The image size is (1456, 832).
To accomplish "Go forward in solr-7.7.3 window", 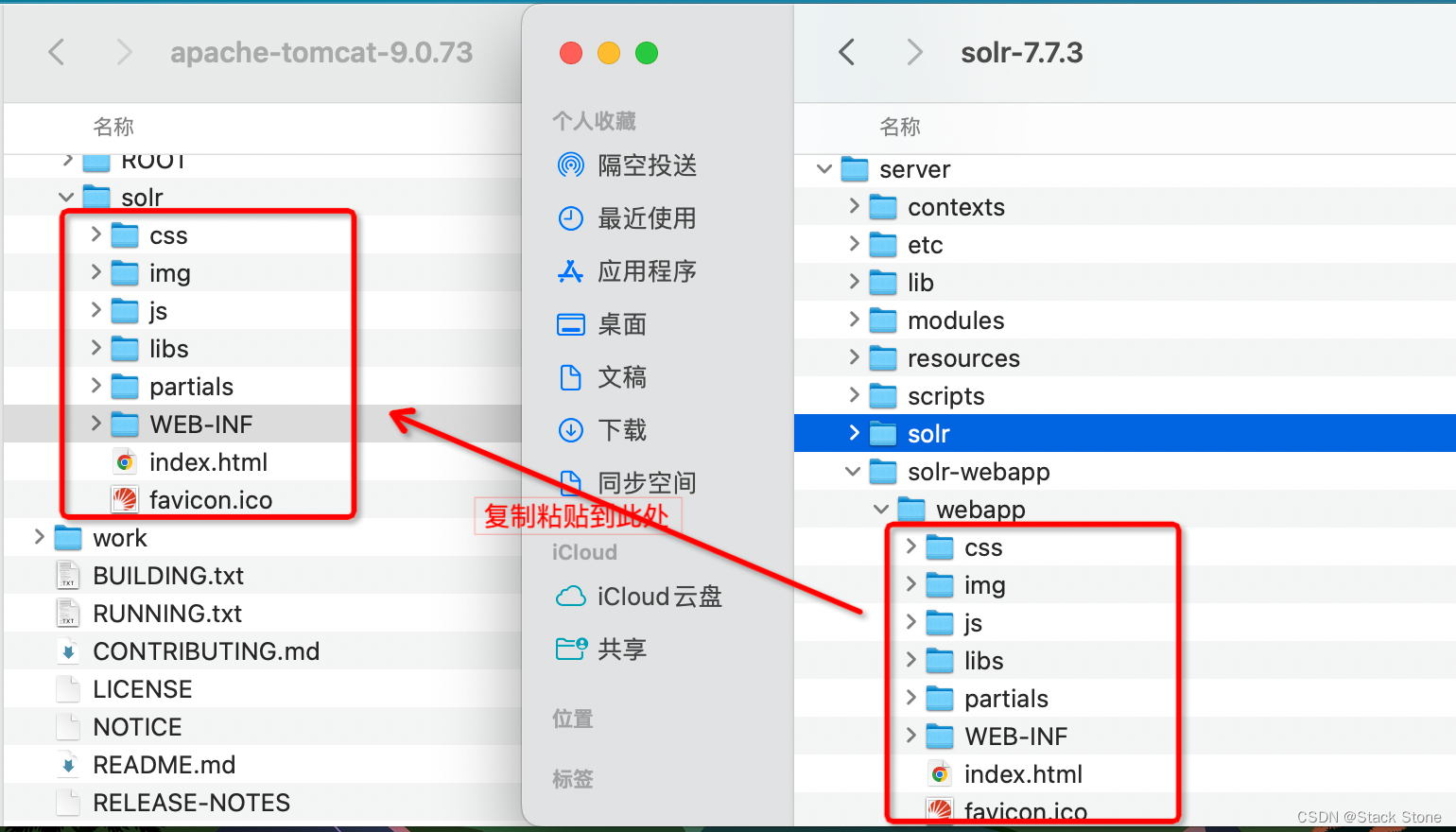I will coord(913,52).
